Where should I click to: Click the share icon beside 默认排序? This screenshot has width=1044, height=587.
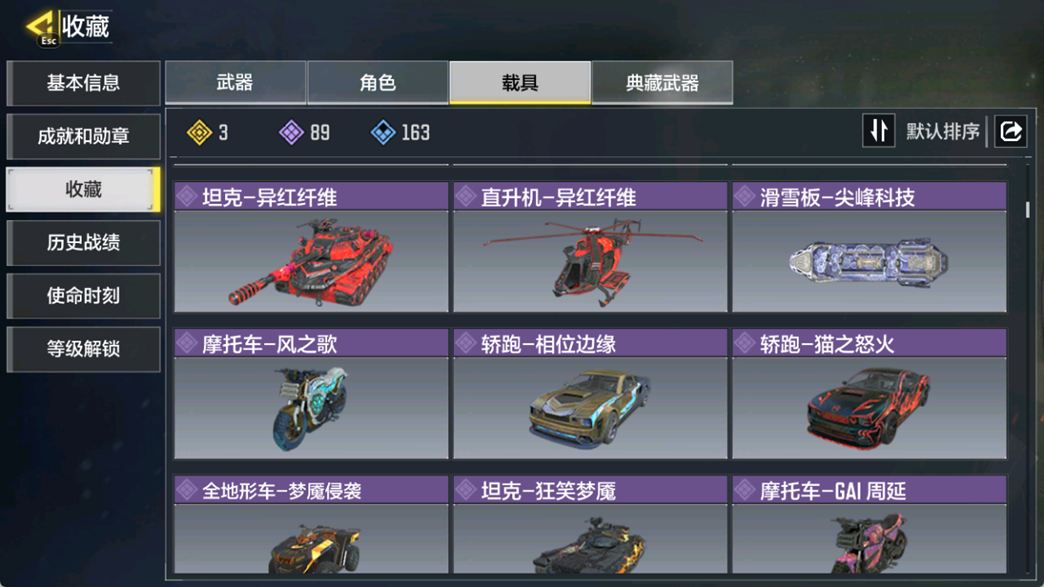1011,131
